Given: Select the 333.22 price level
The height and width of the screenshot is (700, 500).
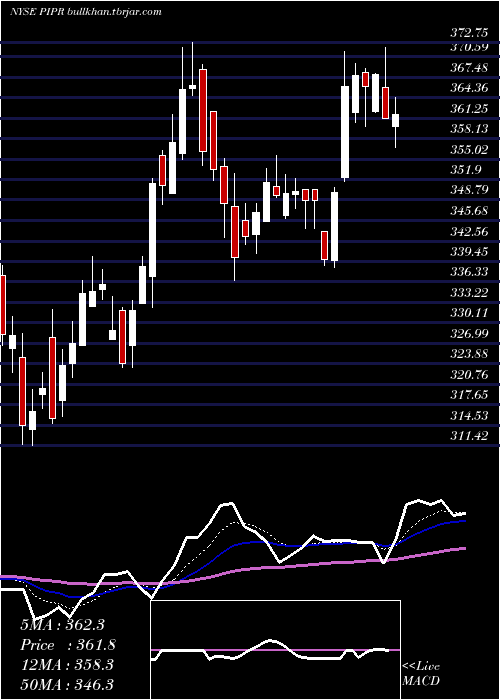Looking at the screenshot, I should 469,292.
